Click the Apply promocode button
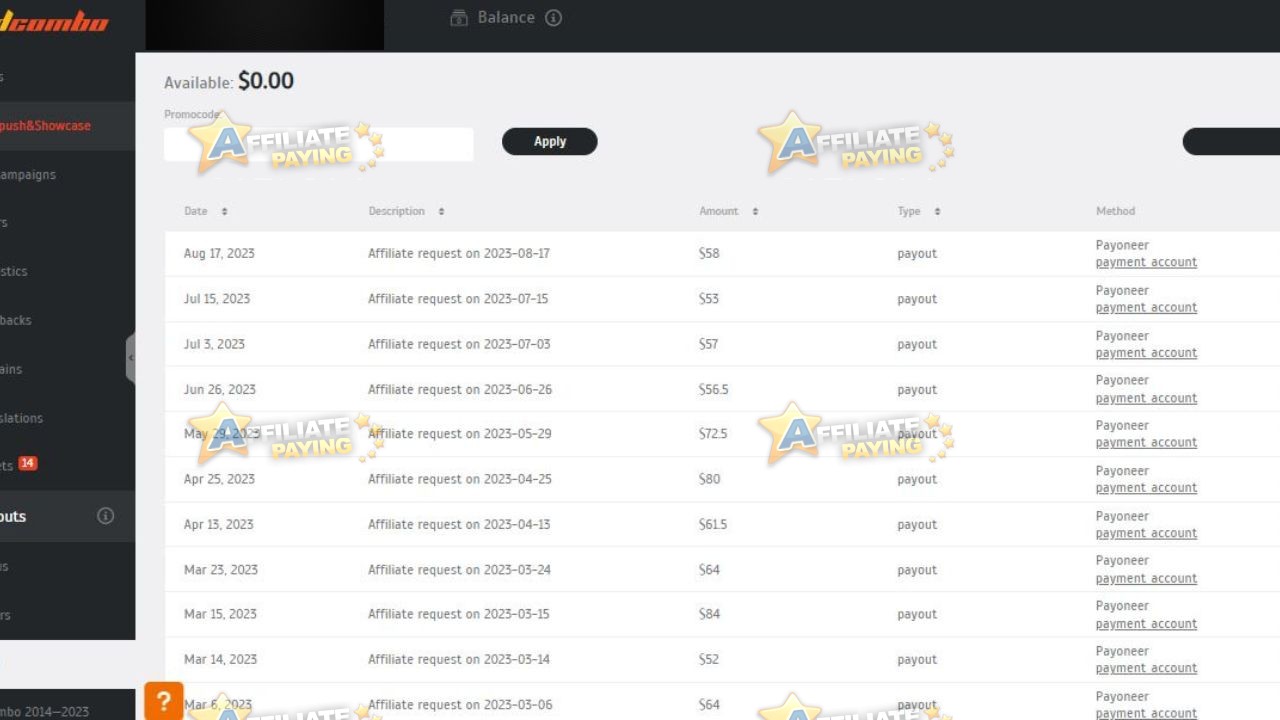This screenshot has height=720, width=1280. 549,142
